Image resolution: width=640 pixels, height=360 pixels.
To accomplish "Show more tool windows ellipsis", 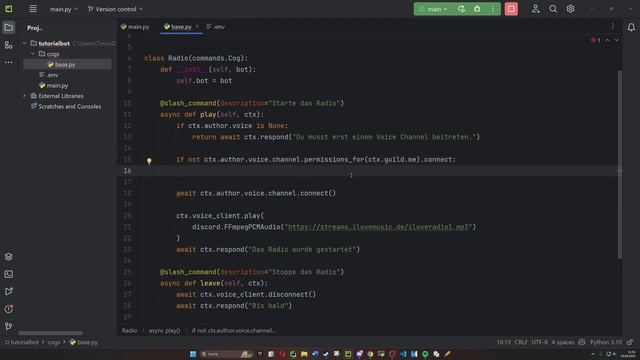I will point(9,62).
